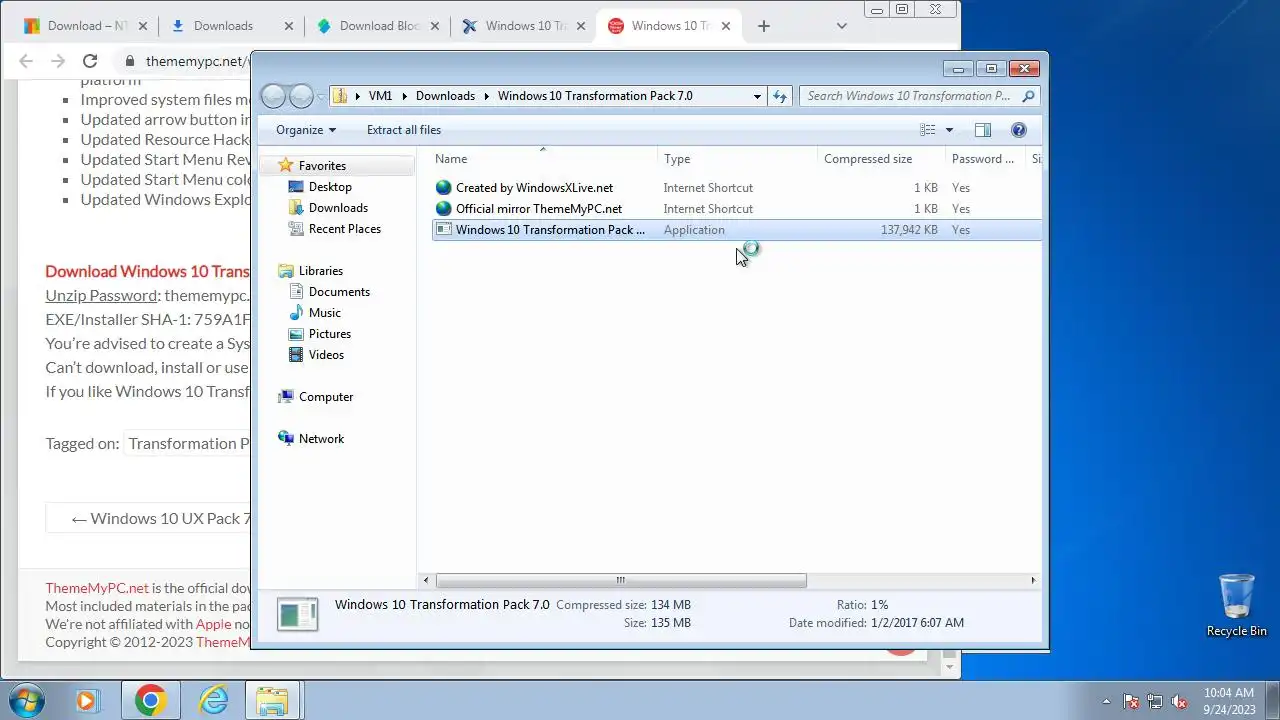The width and height of the screenshot is (1280, 720).
Task: Open Explorer help icon
Action: pos(1019,130)
